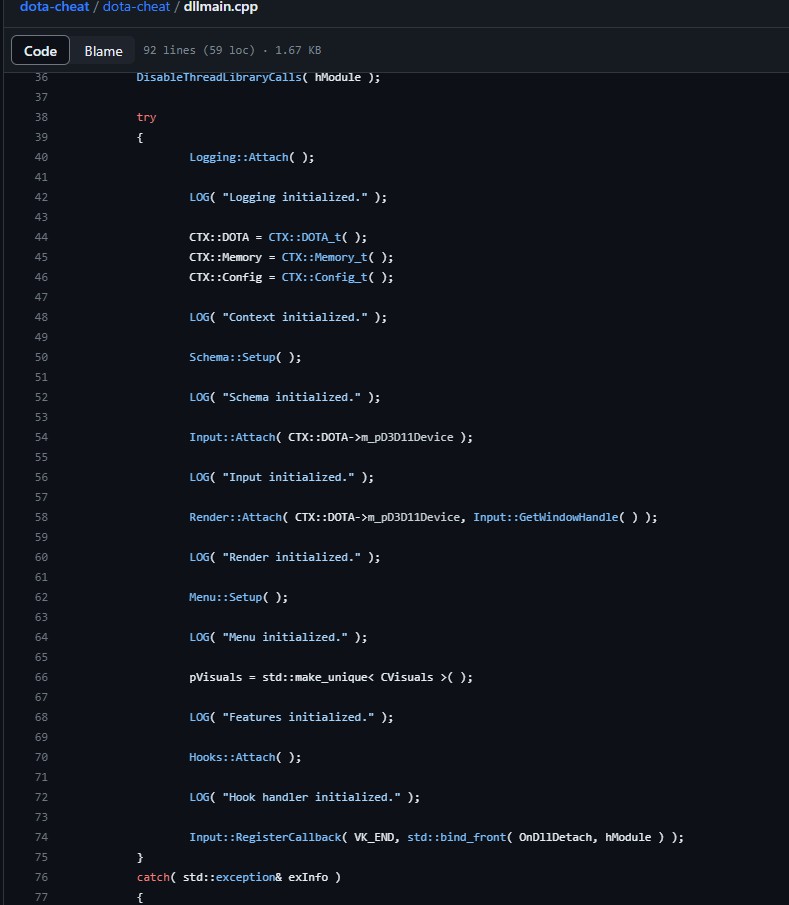
Task: Click the "try" keyword in code
Action: click(146, 117)
